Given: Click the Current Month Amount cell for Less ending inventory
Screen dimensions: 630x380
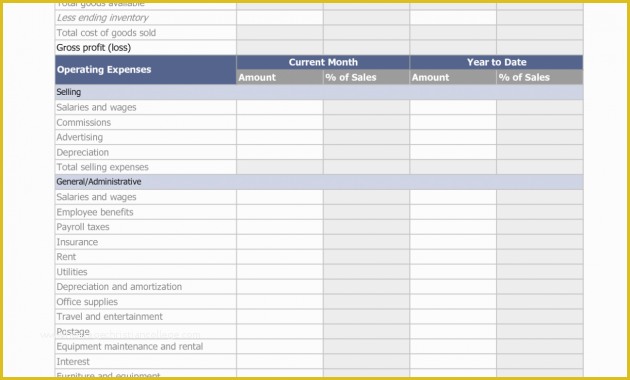Looking at the screenshot, I should click(280, 18).
